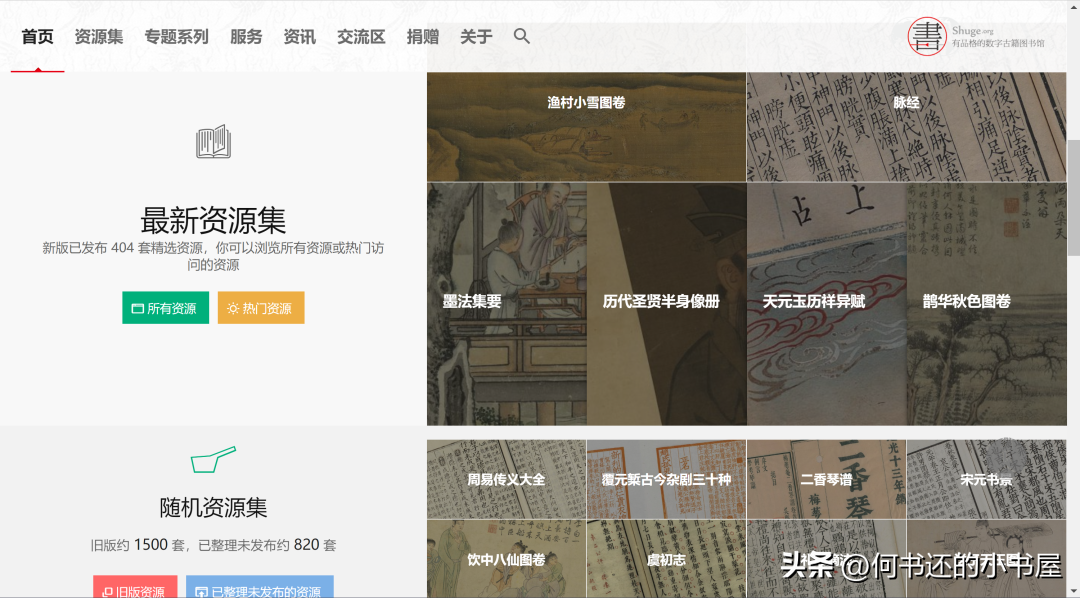Open the 首页 navigation tab

pos(37,37)
